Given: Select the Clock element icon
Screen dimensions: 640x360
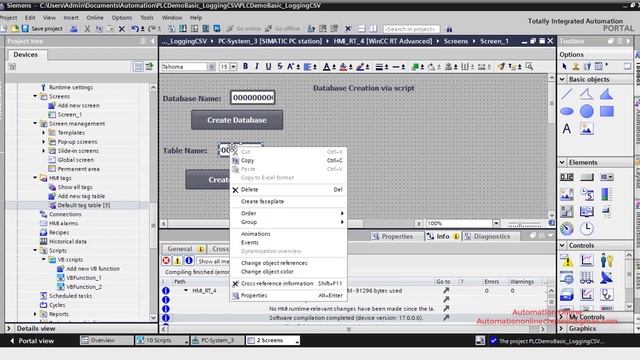Looking at the screenshot, I should (x=587, y=229).
